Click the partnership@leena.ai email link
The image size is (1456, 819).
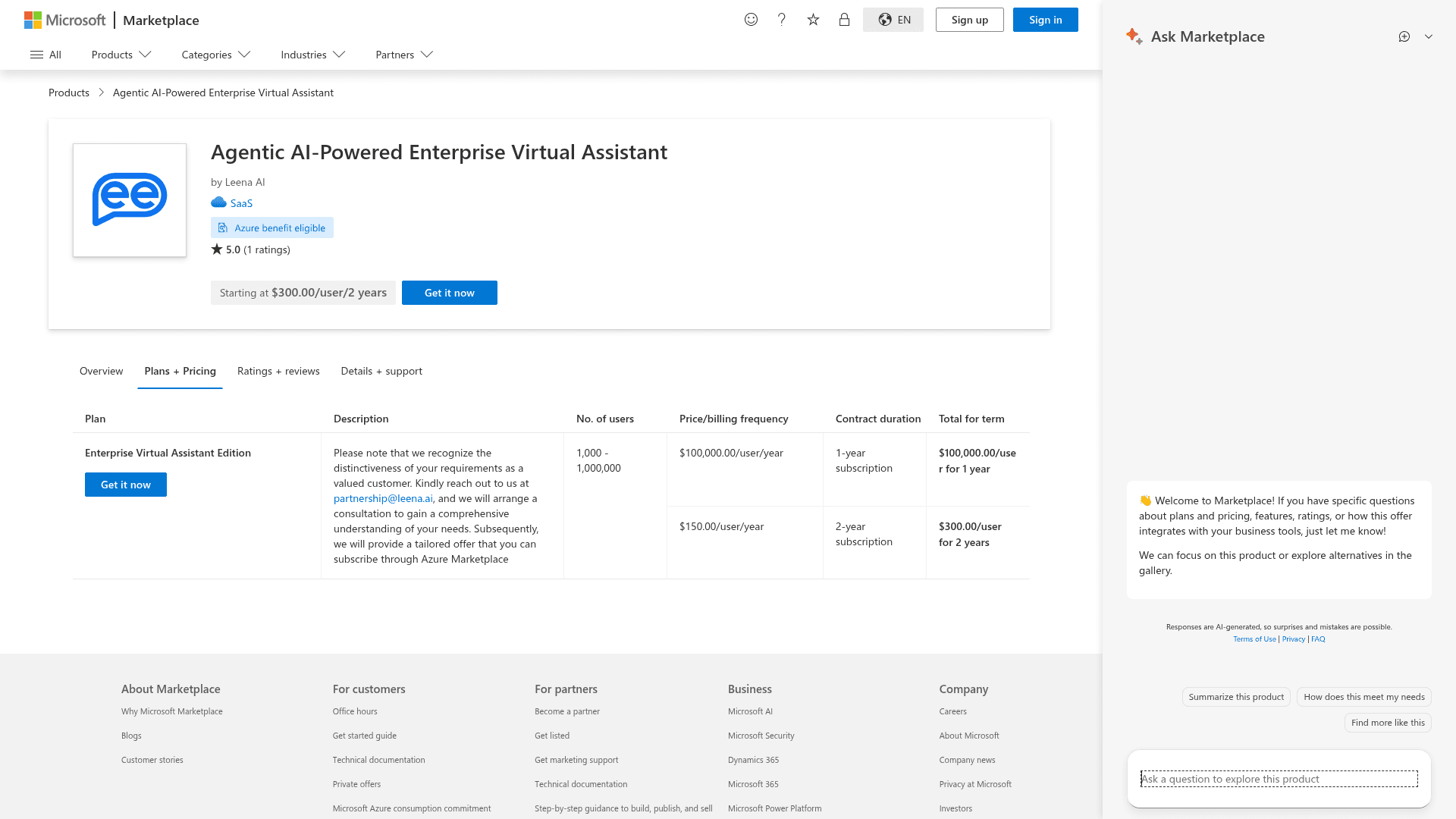coord(383,498)
